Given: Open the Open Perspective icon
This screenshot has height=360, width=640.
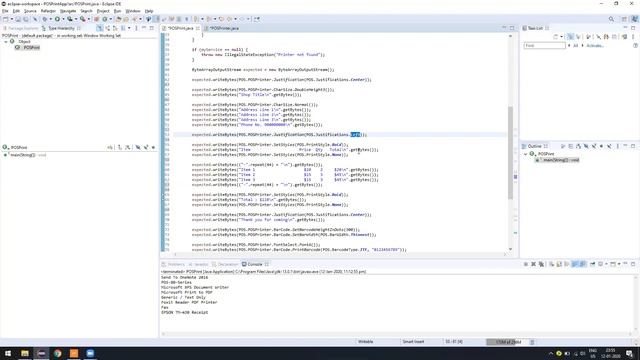Looking at the screenshot, I should [x=624, y=19].
